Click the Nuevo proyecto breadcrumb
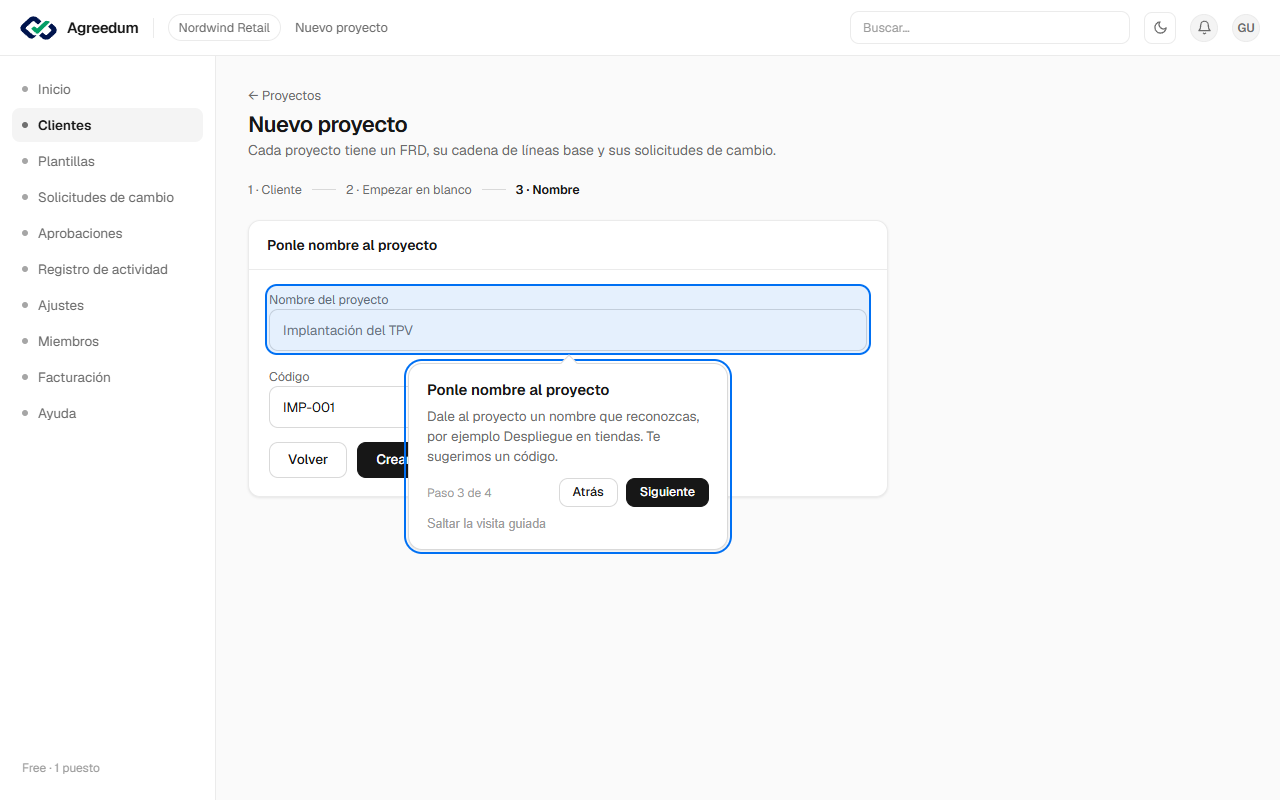The height and width of the screenshot is (800, 1280). [341, 28]
